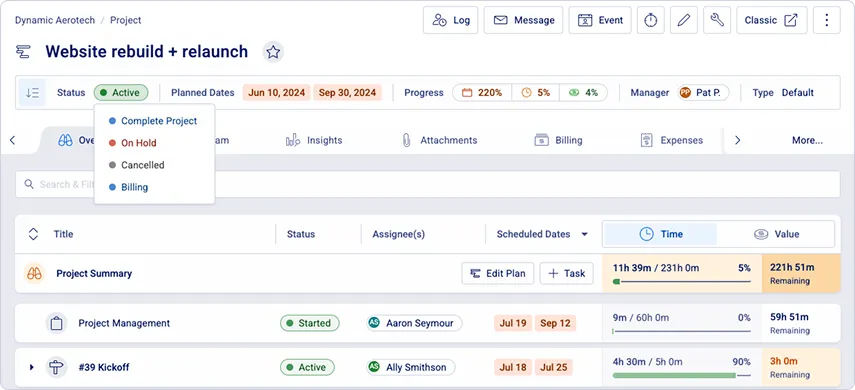Select On Hold from status menu
This screenshot has width=855, height=390.
[x=154, y=143]
